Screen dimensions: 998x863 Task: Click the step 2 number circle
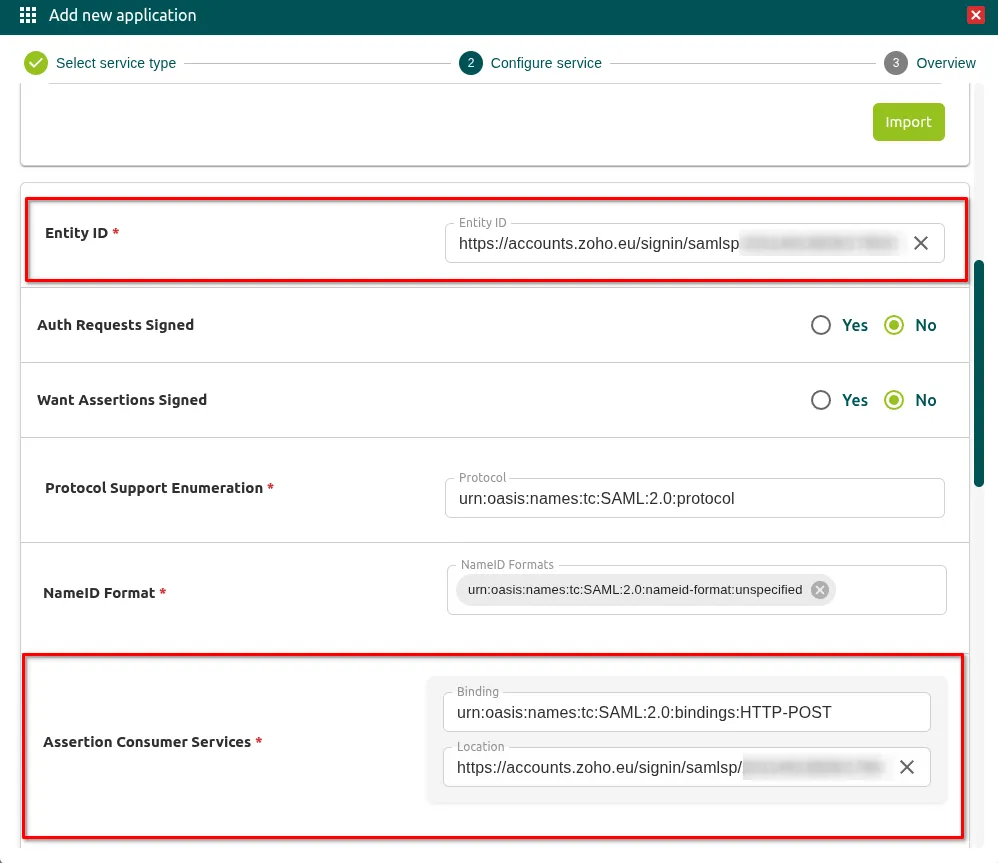click(x=471, y=63)
